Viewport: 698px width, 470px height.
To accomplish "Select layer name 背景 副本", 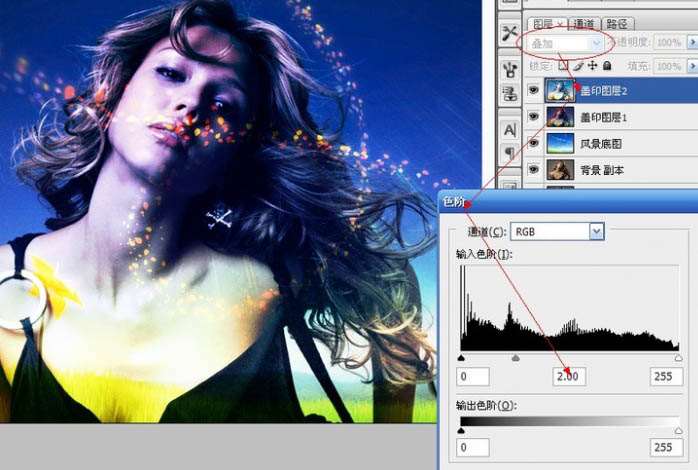I will (x=602, y=170).
